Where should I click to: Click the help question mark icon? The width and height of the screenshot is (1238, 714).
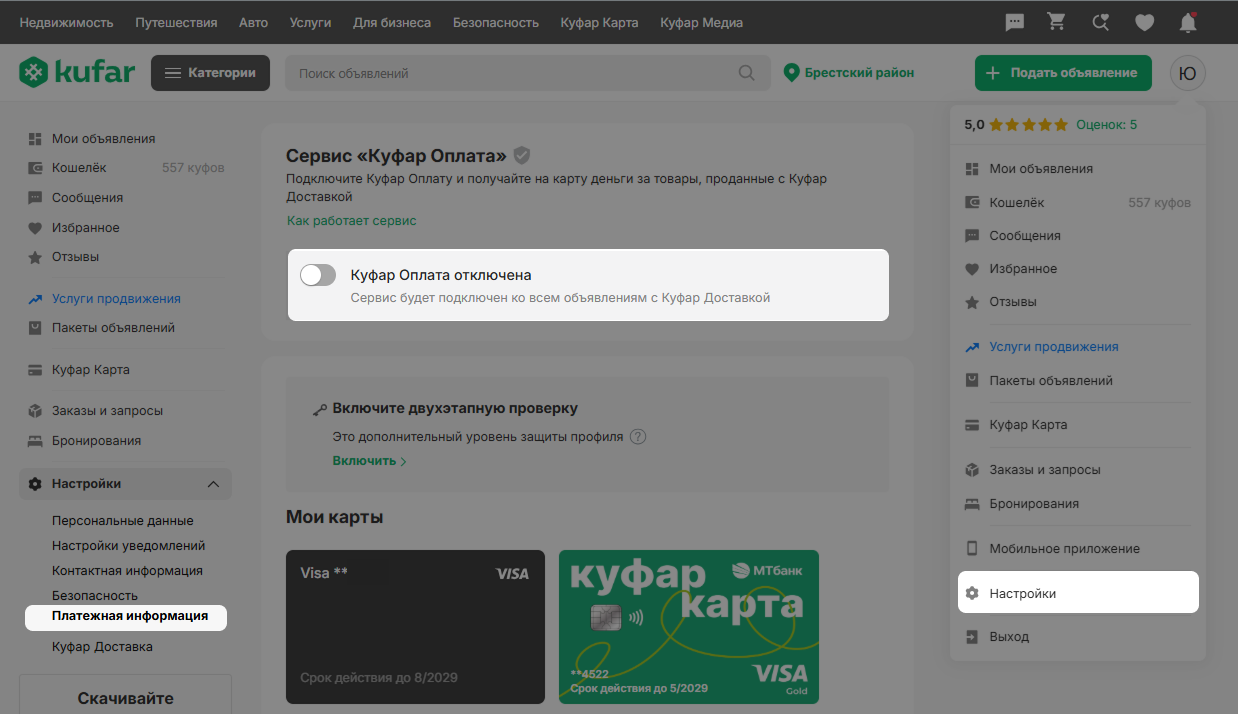pos(638,437)
